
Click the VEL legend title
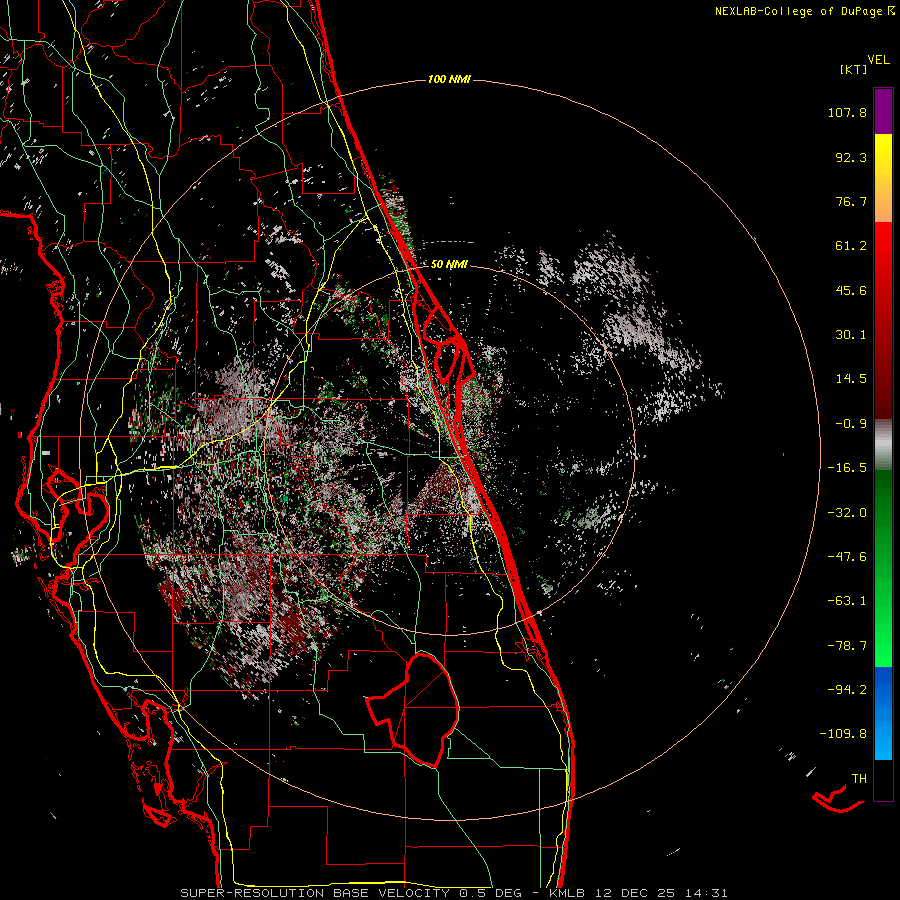pos(878,60)
